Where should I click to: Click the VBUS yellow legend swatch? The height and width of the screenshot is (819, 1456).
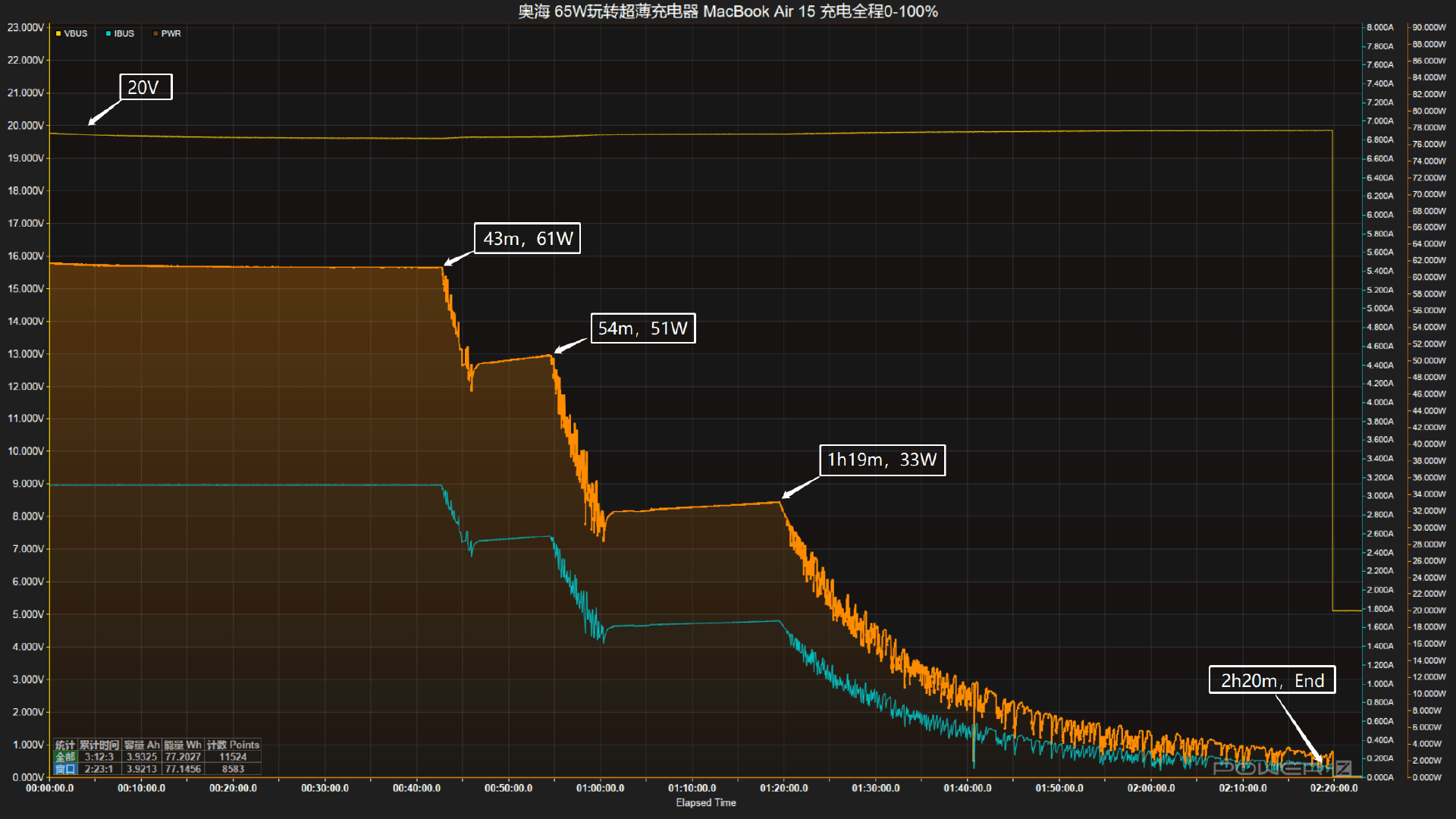click(58, 33)
